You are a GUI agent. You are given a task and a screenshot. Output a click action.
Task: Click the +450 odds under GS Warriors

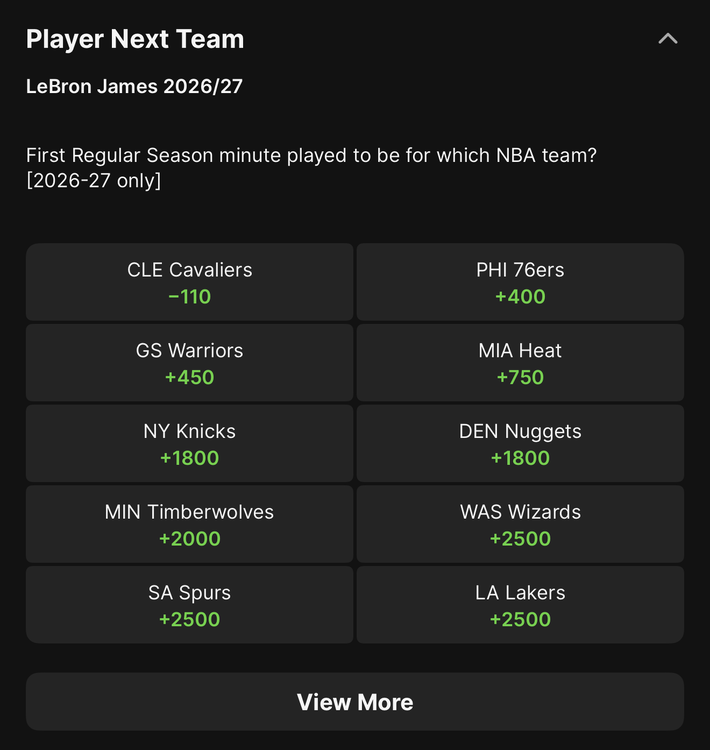point(189,377)
